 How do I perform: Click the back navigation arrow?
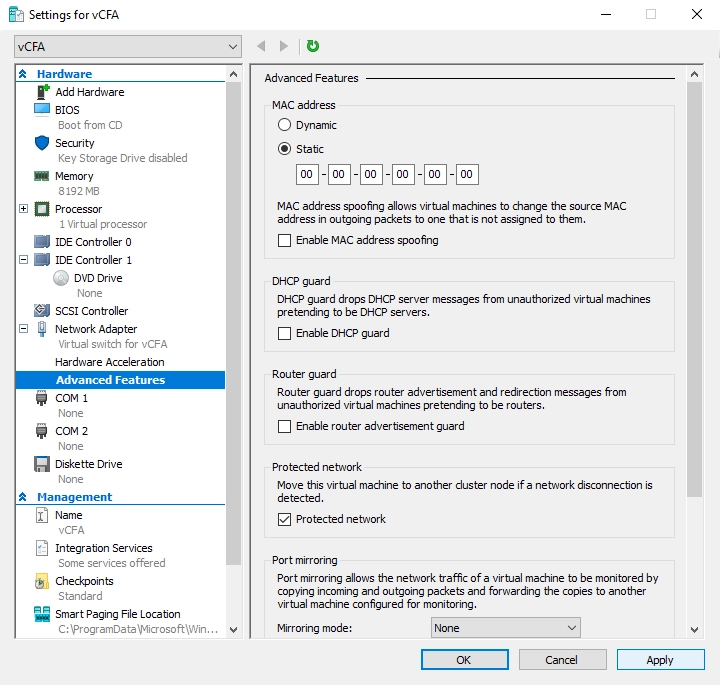point(261,46)
